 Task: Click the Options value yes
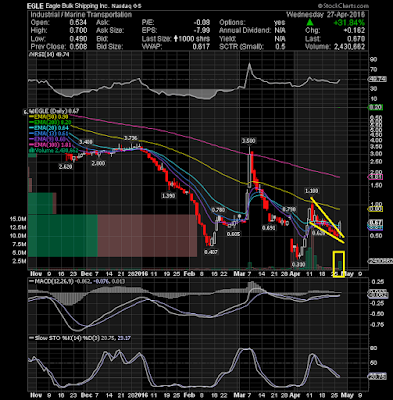[279, 22]
